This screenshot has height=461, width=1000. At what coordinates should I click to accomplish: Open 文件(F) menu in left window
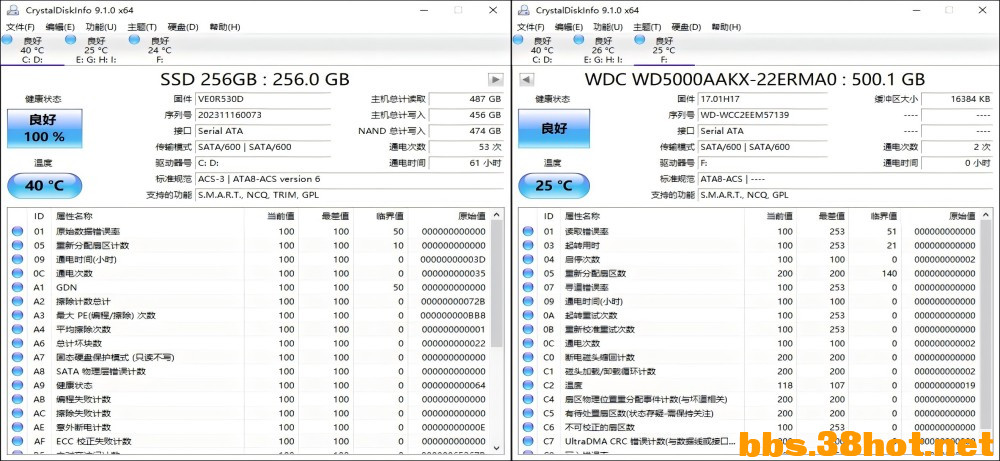[20, 27]
